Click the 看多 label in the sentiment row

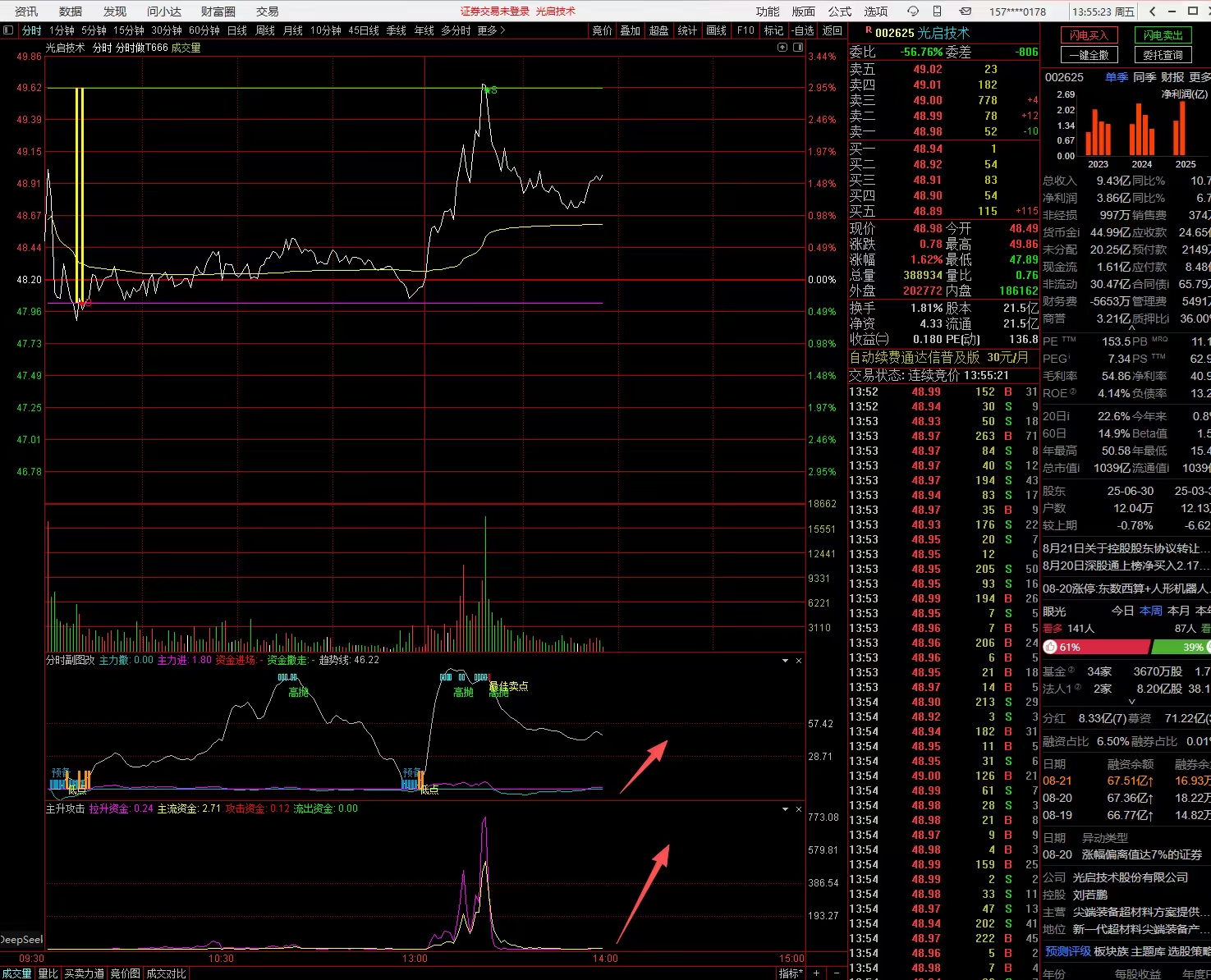pos(1053,629)
